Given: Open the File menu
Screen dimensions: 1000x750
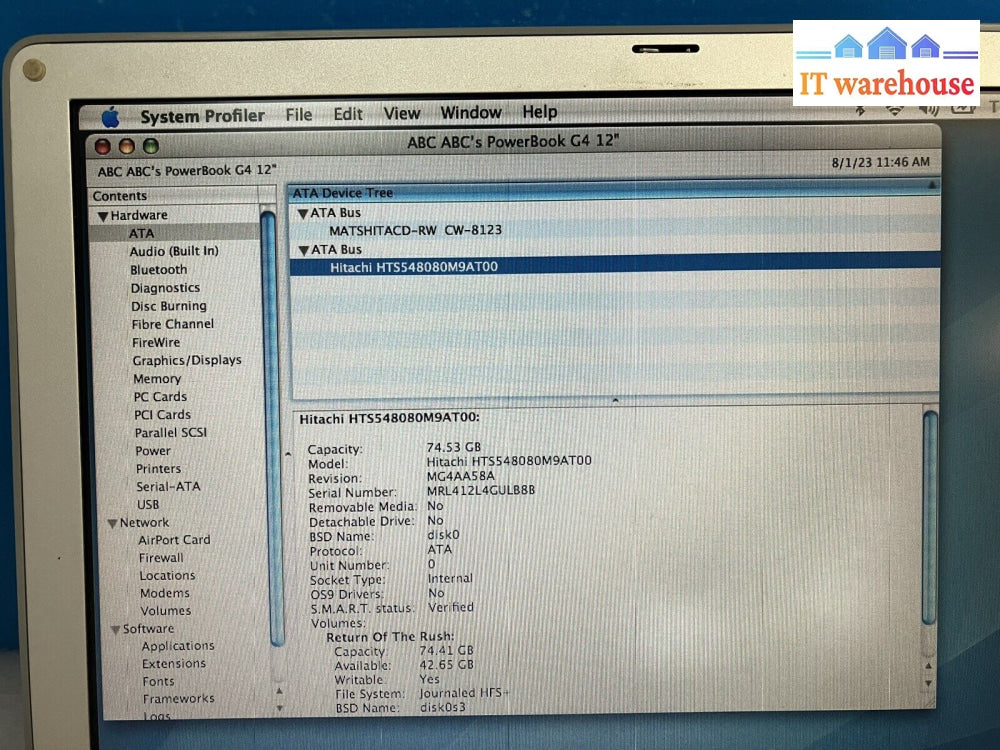Looking at the screenshot, I should [298, 115].
